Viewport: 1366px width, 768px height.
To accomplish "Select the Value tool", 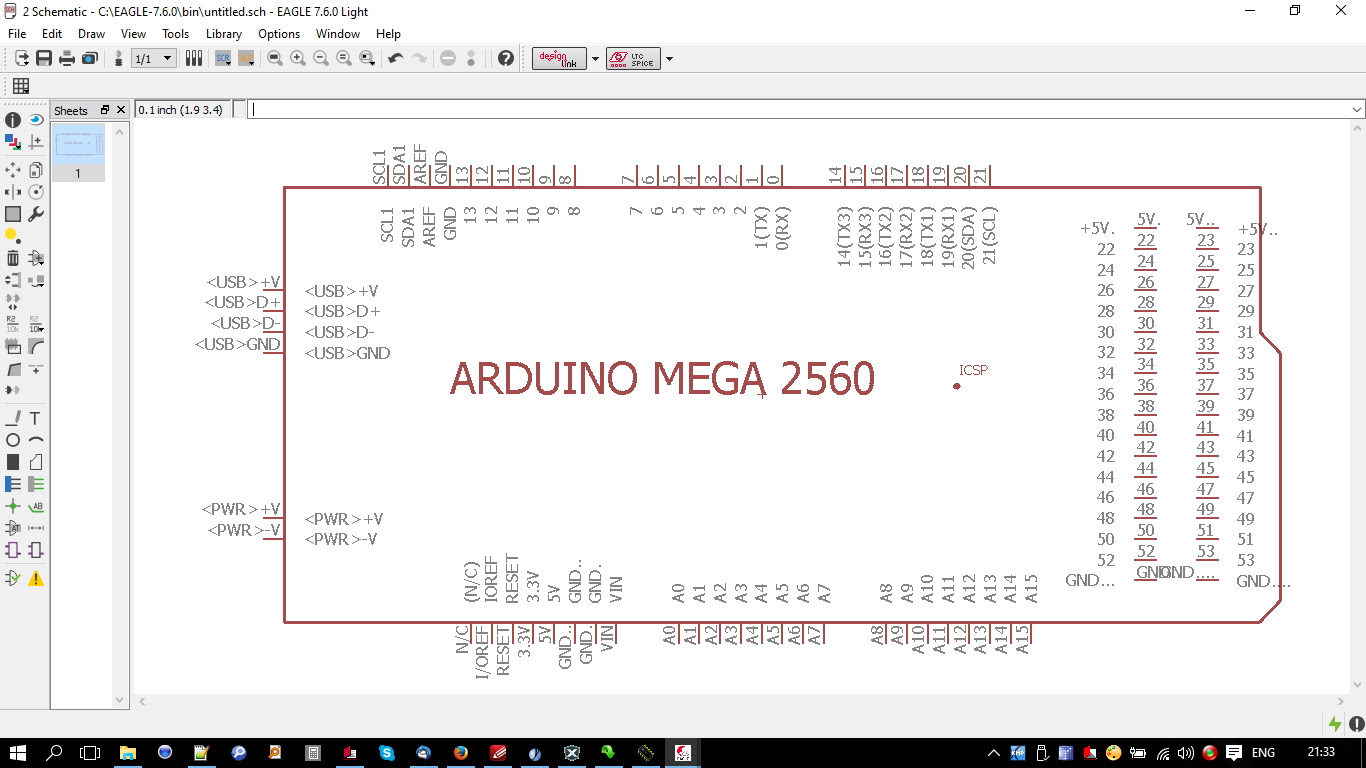I will pos(36,324).
